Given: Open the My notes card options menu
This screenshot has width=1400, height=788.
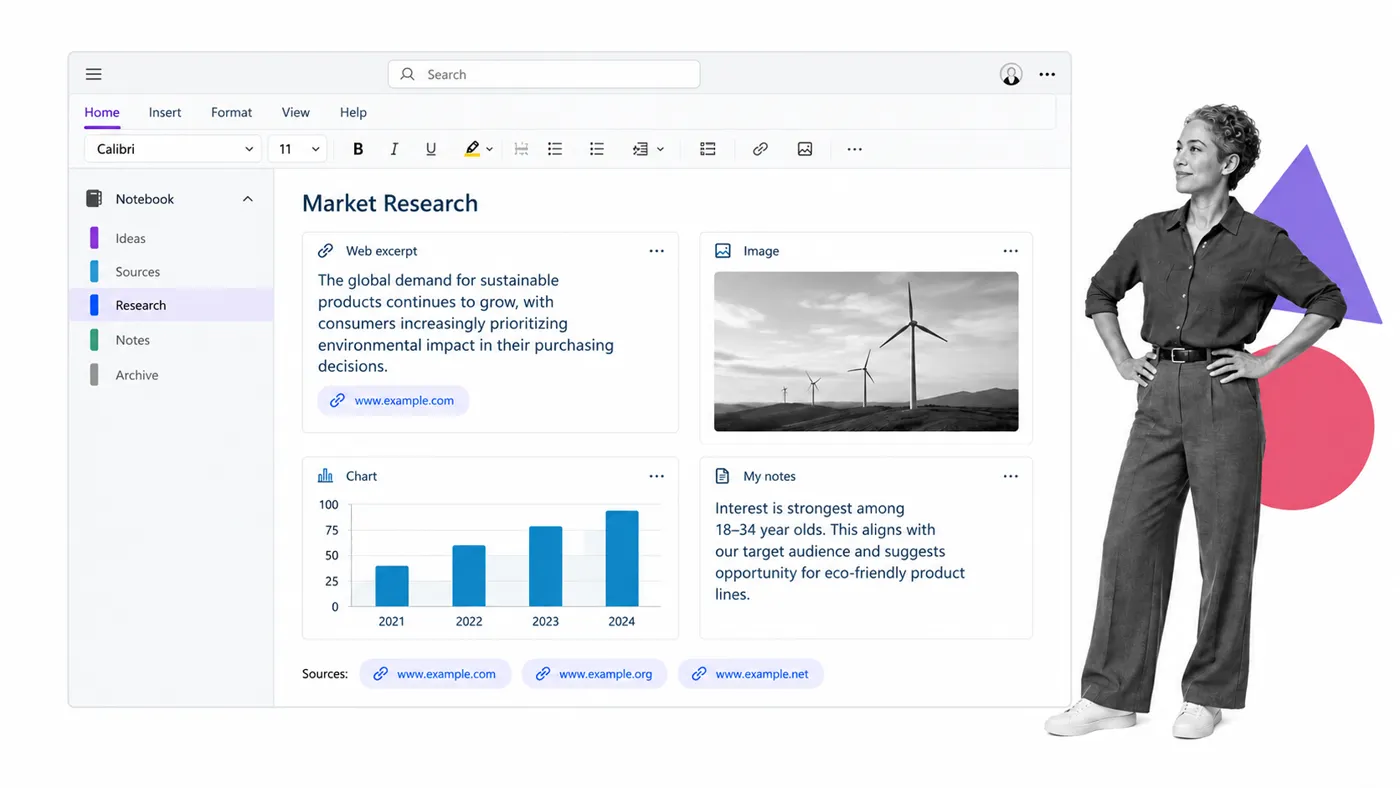Looking at the screenshot, I should click(1011, 476).
